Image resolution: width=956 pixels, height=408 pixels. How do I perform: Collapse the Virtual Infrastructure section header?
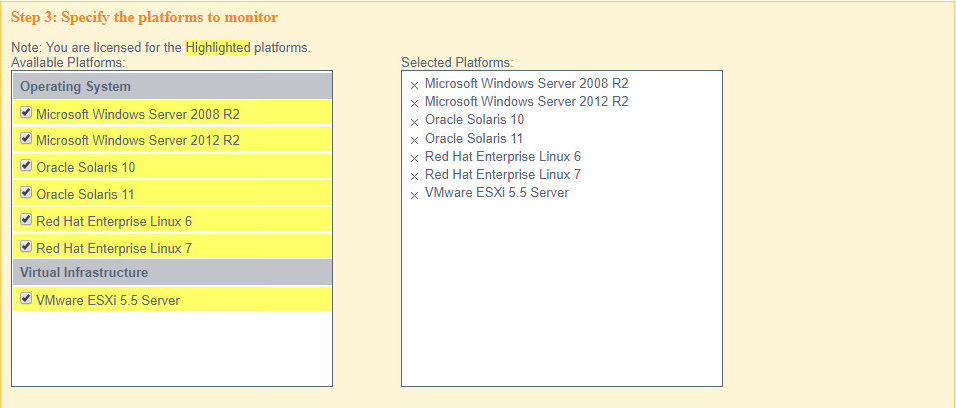tap(84, 272)
